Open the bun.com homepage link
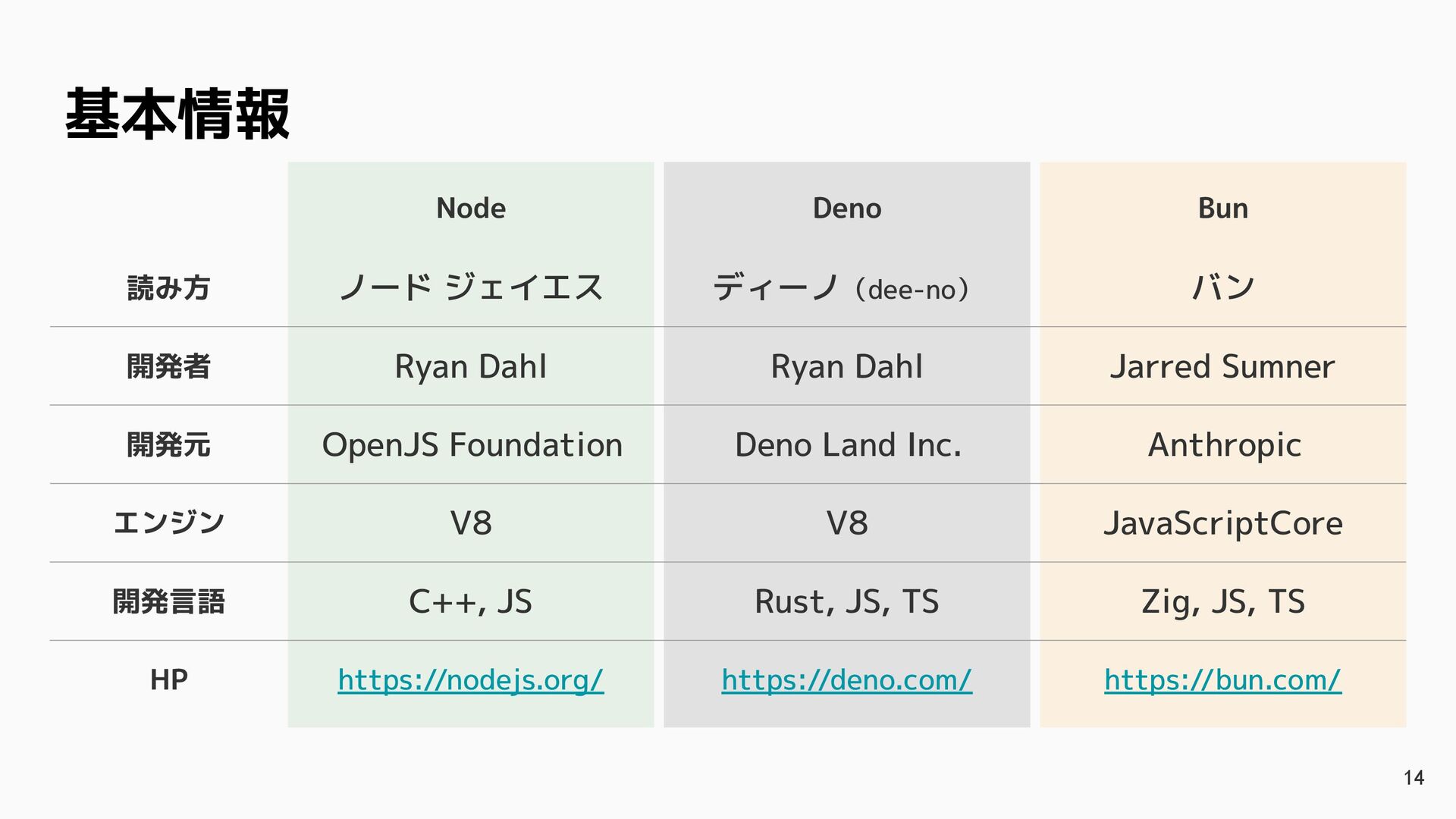1456x819 pixels. point(1222,679)
